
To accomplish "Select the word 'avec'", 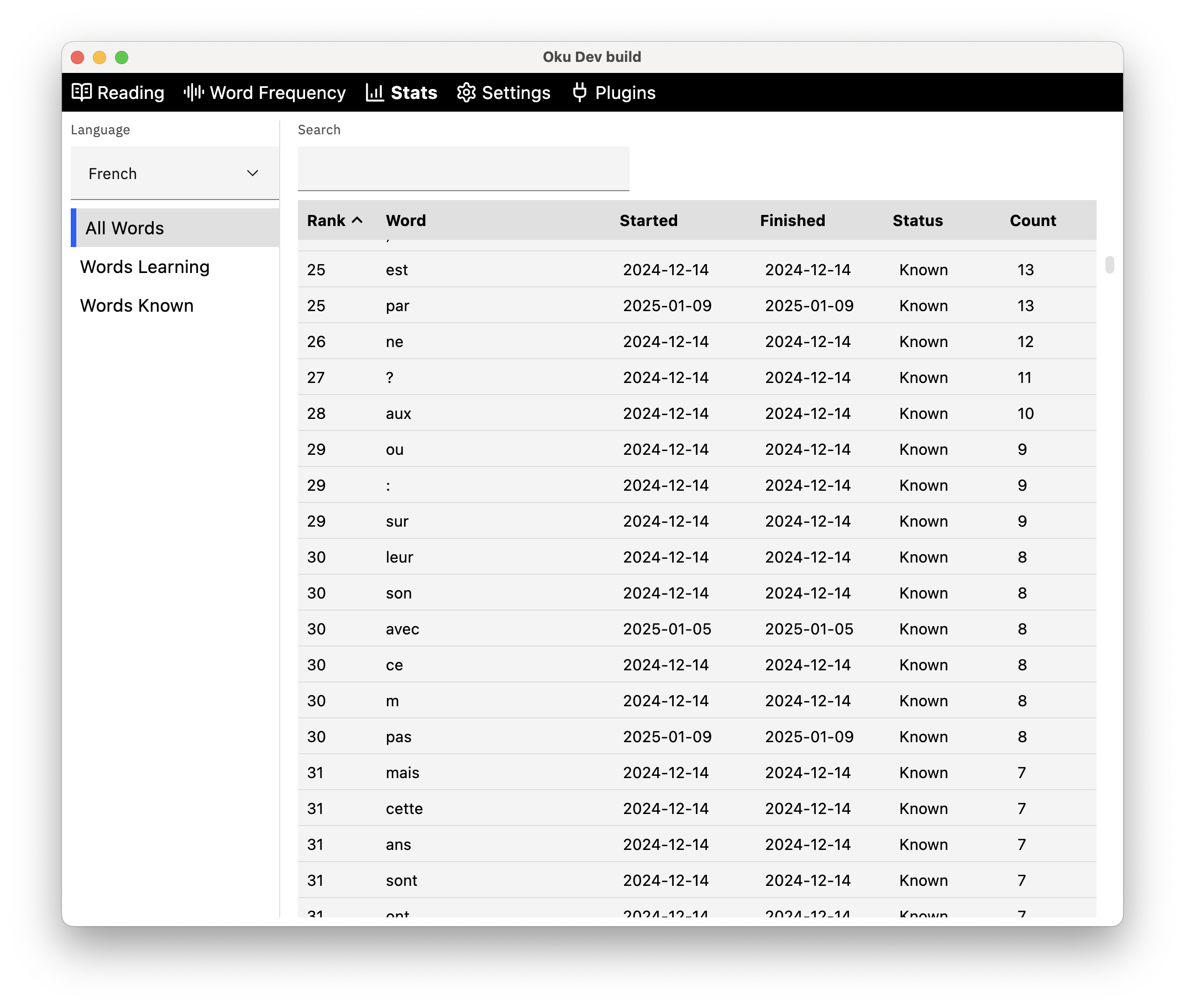I will coord(402,629).
